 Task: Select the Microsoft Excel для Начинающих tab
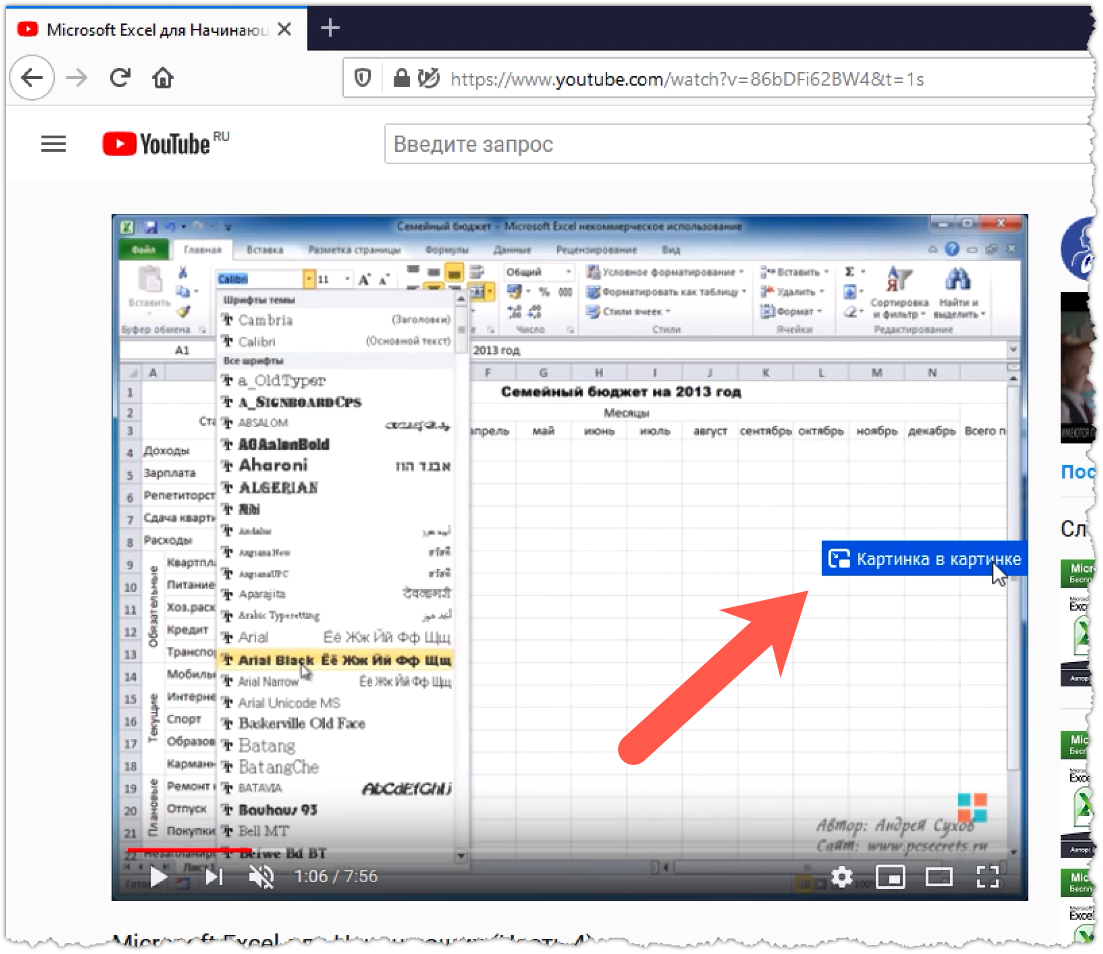pos(155,29)
